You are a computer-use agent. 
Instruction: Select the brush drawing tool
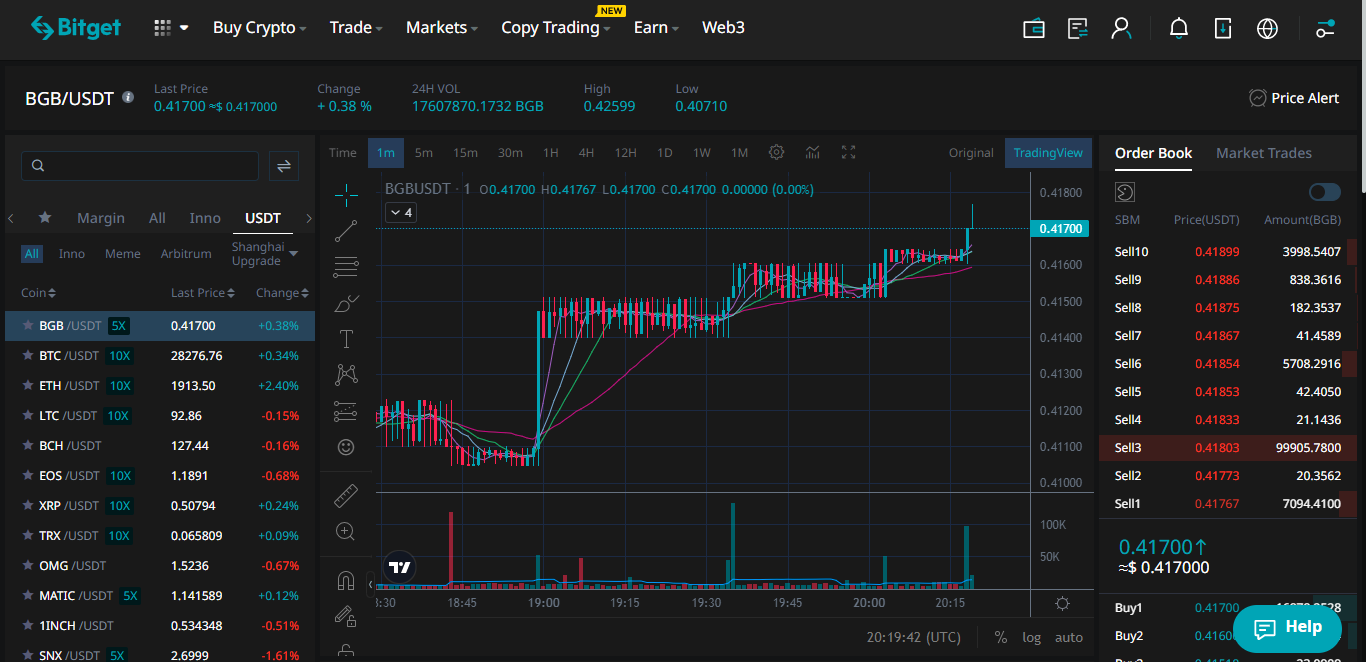point(346,302)
